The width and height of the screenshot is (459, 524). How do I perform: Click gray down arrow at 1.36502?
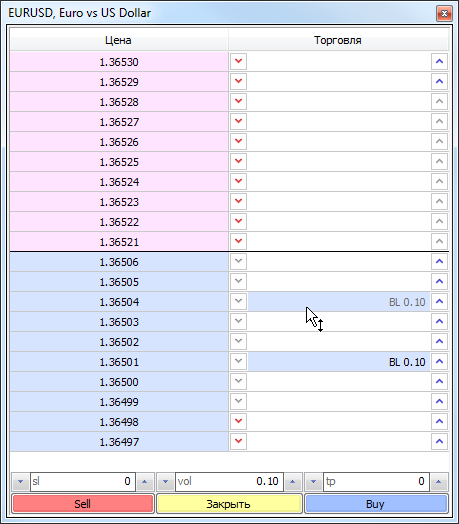(238, 341)
